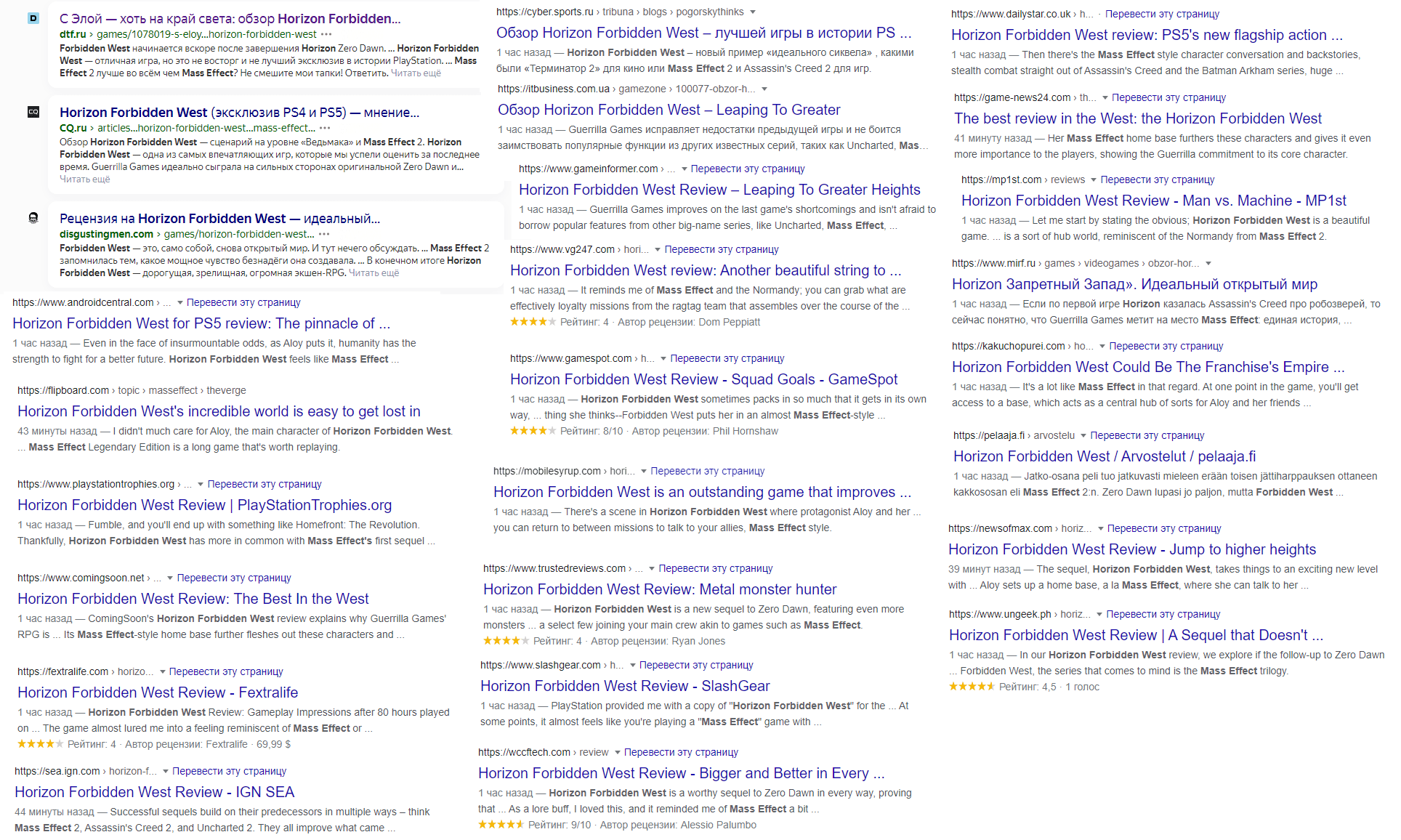Open Trusted Reviews 'Metal monster hunter' review
1401x840 pixels.
click(660, 589)
